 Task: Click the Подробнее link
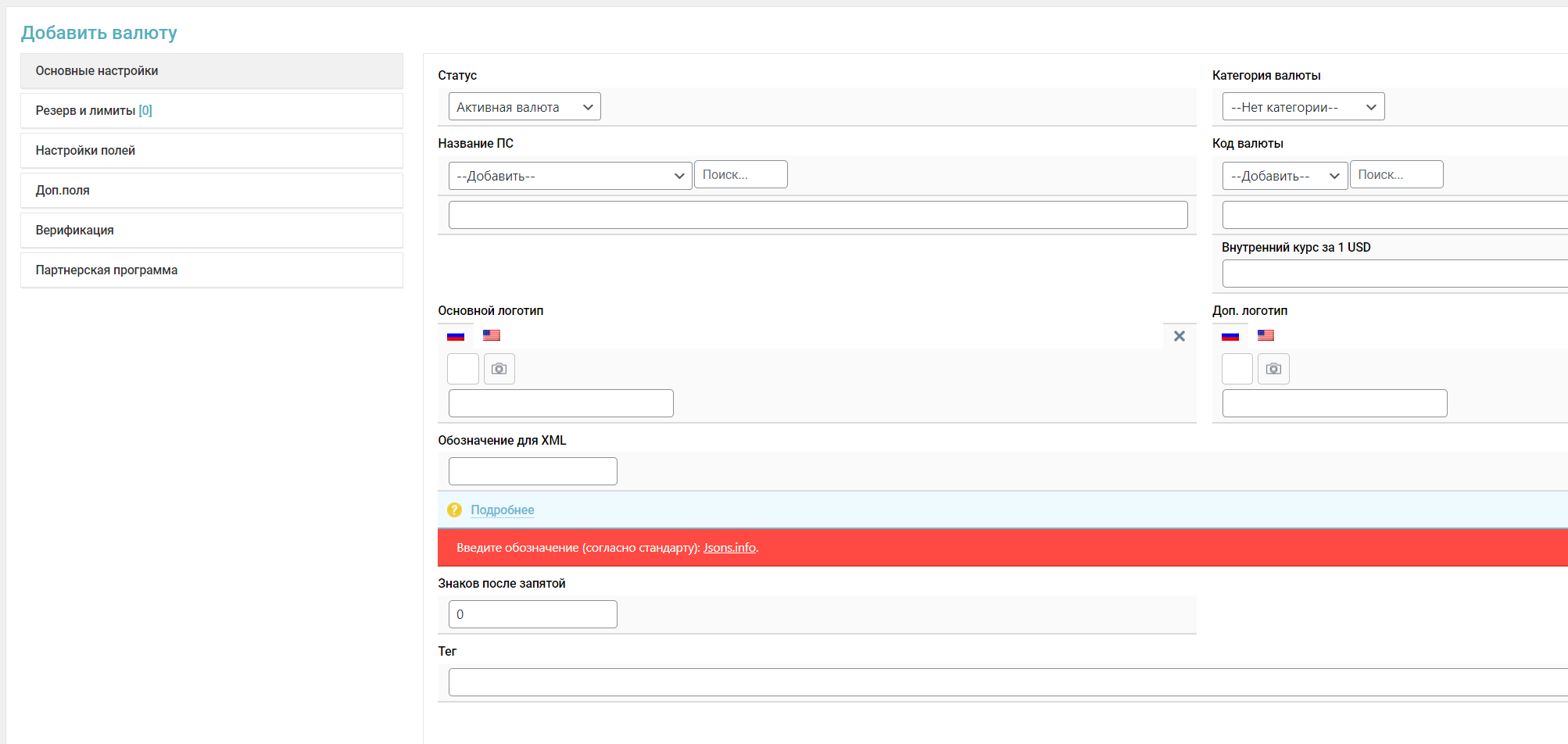click(x=502, y=510)
